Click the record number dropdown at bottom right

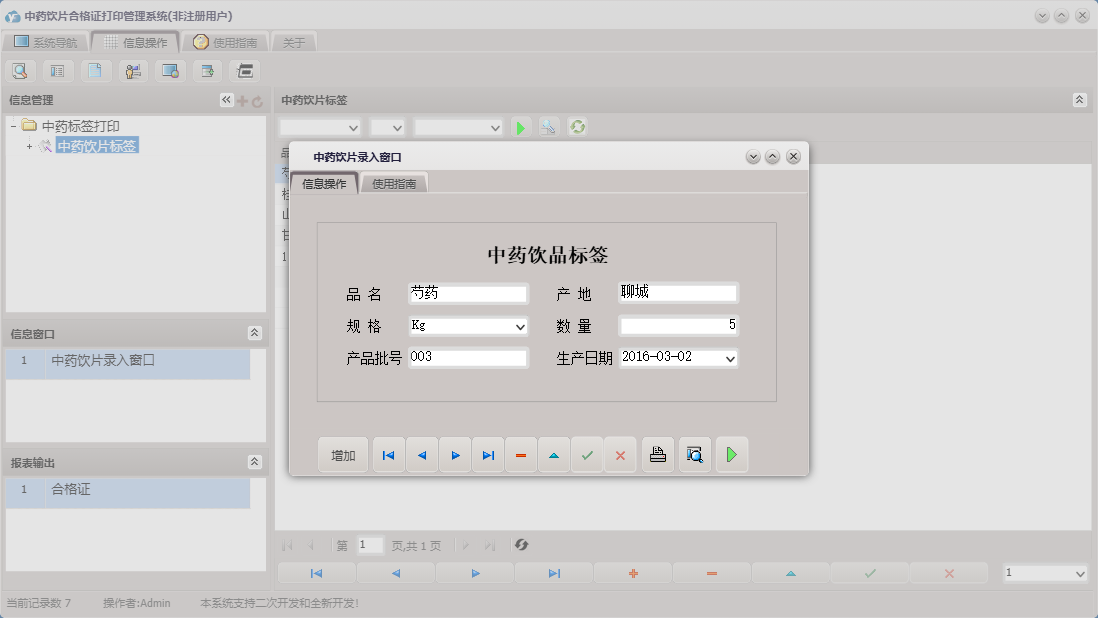(x=1045, y=573)
